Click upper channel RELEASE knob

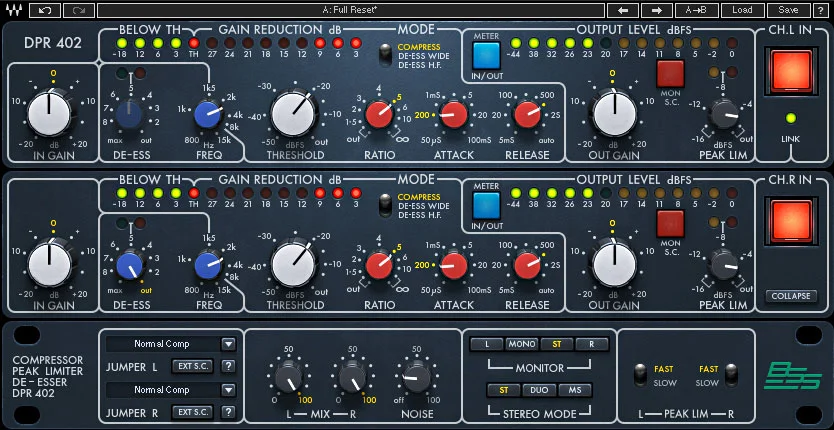point(528,115)
